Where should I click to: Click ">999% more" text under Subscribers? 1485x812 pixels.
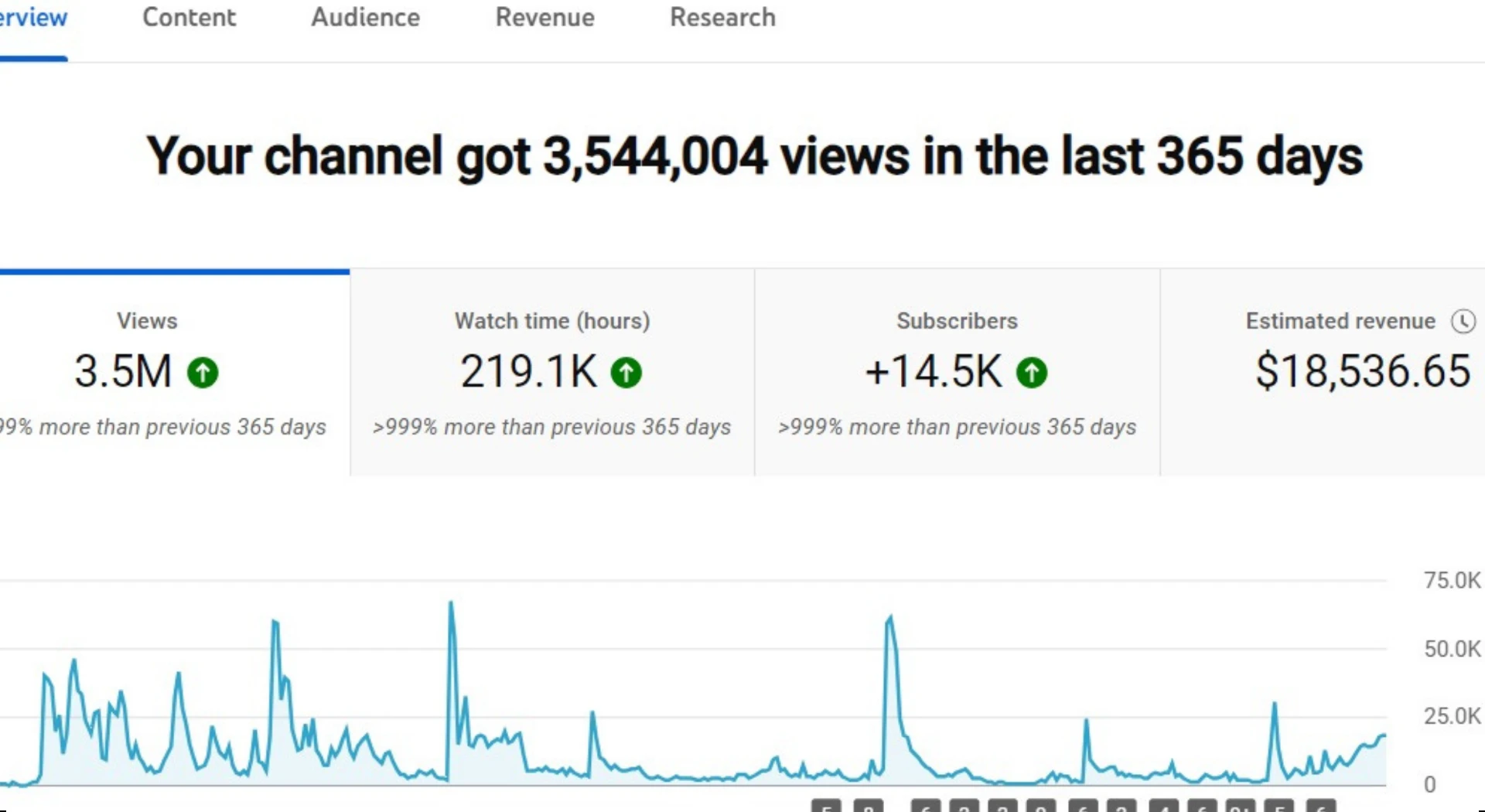click(x=957, y=427)
